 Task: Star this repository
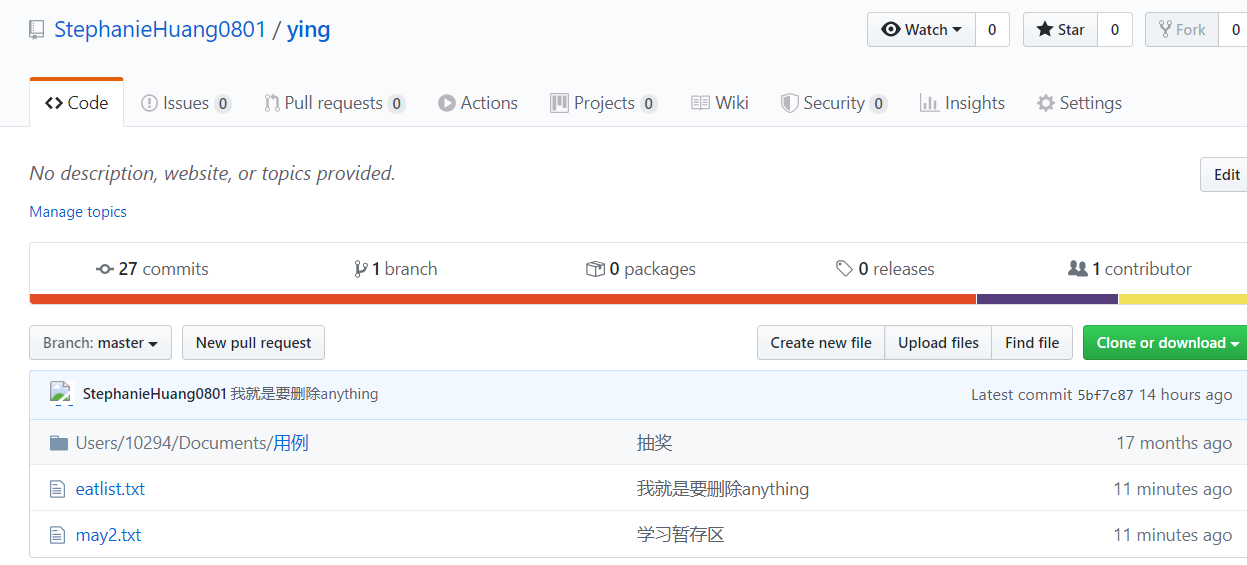[1060, 29]
